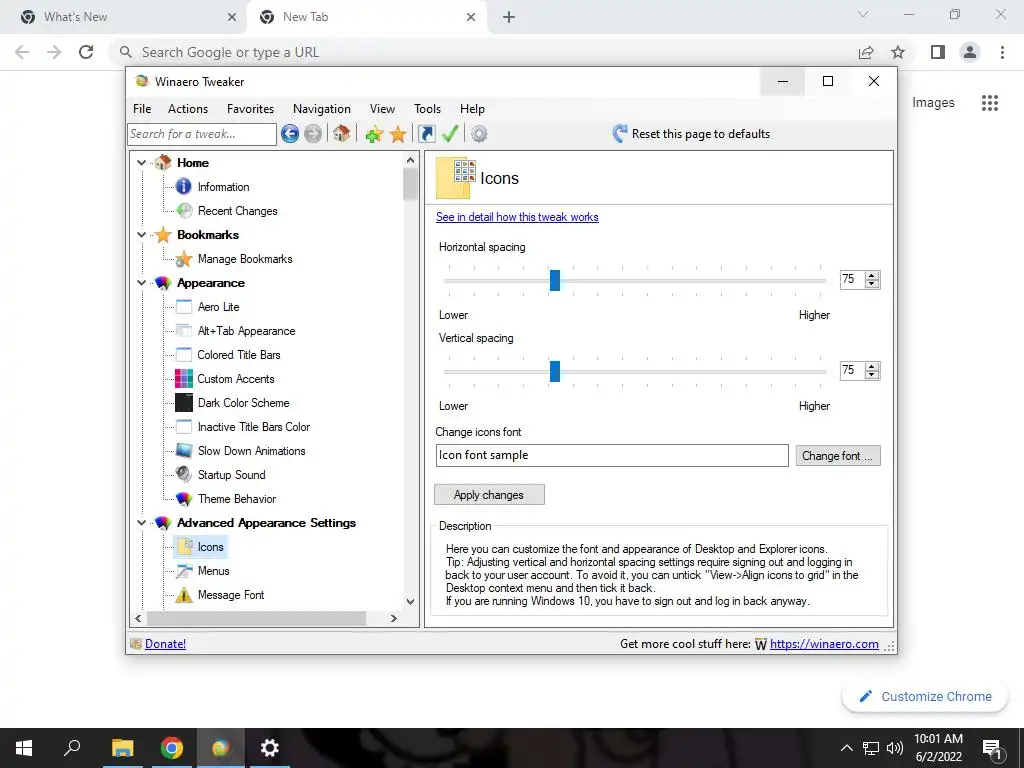Viewport: 1024px width, 768px height.
Task: Collapse the Home tree node
Action: coord(141,163)
